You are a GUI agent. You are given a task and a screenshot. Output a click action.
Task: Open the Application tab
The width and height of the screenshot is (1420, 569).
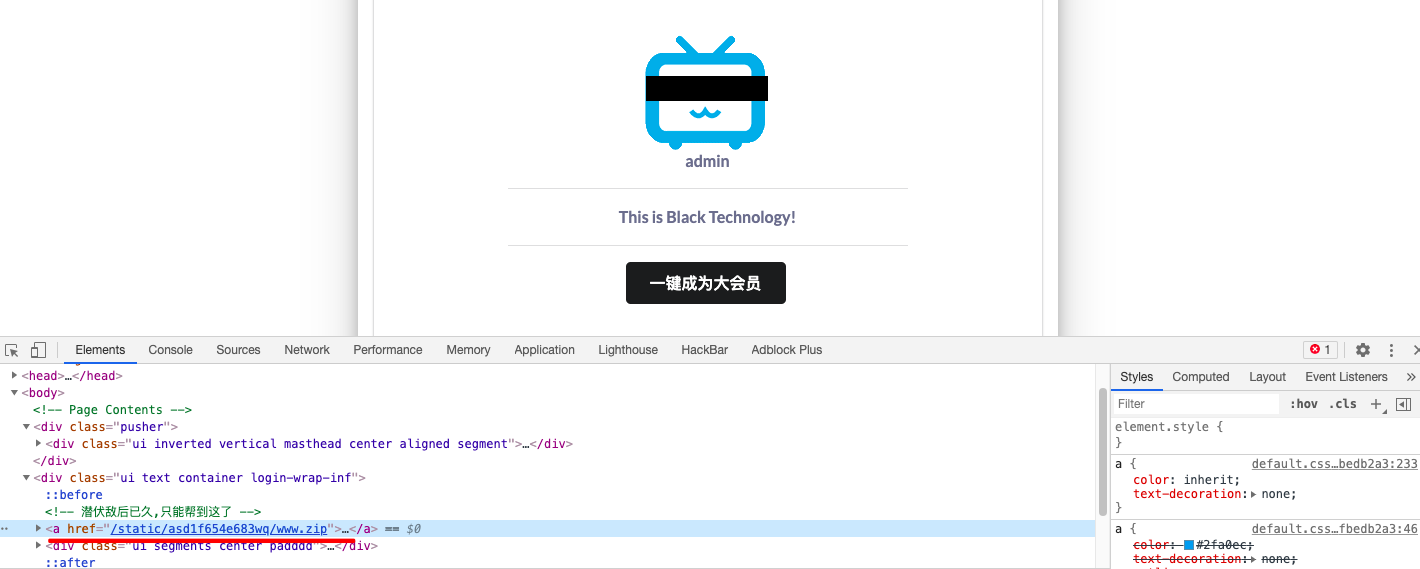point(544,350)
